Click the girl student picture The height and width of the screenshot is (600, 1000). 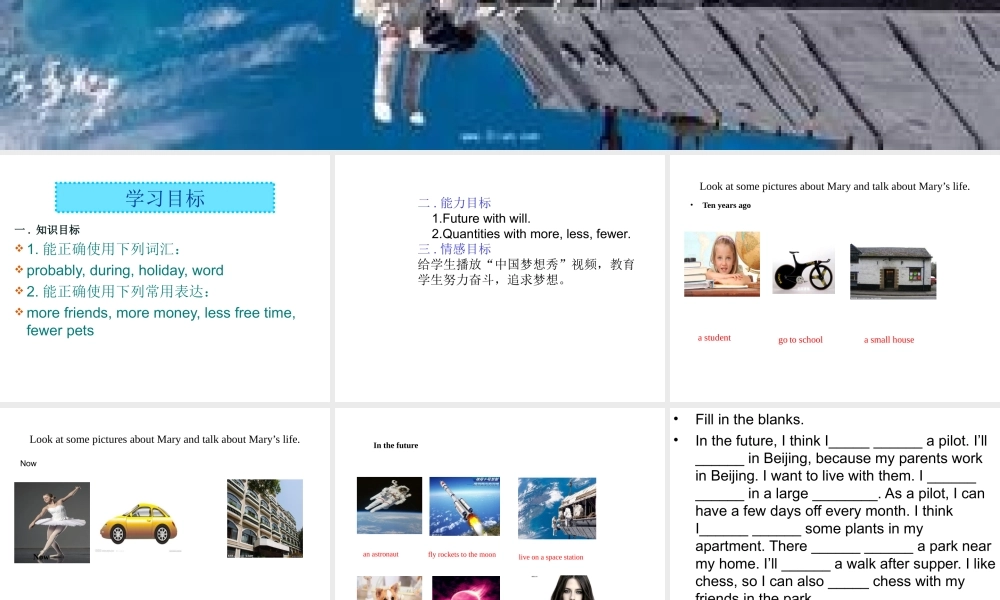(x=722, y=264)
